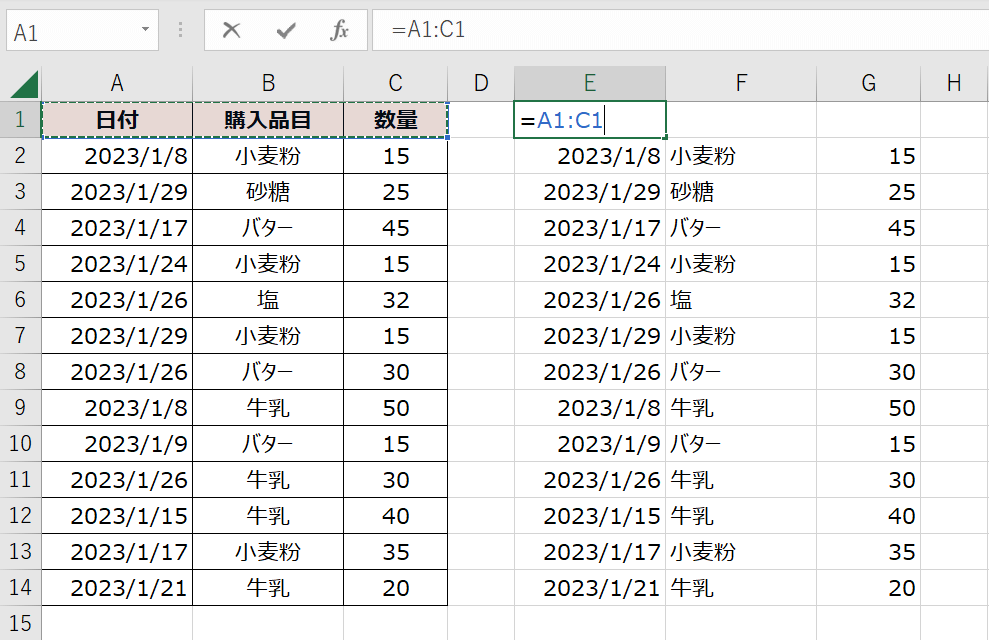Open the Name Box dropdown arrow
Screen dimensions: 989x640
[145, 30]
